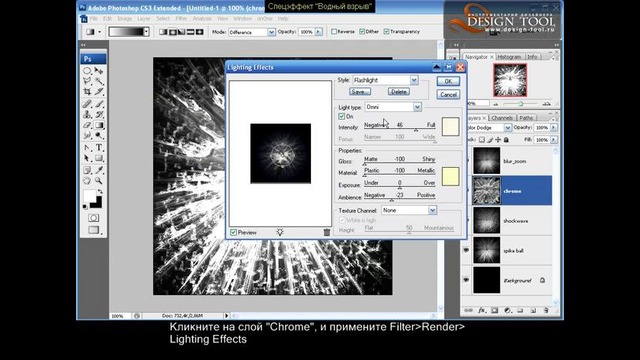Screen dimensions: 640x360
Task: Open the layer Opacity arrow
Action: tap(553, 128)
